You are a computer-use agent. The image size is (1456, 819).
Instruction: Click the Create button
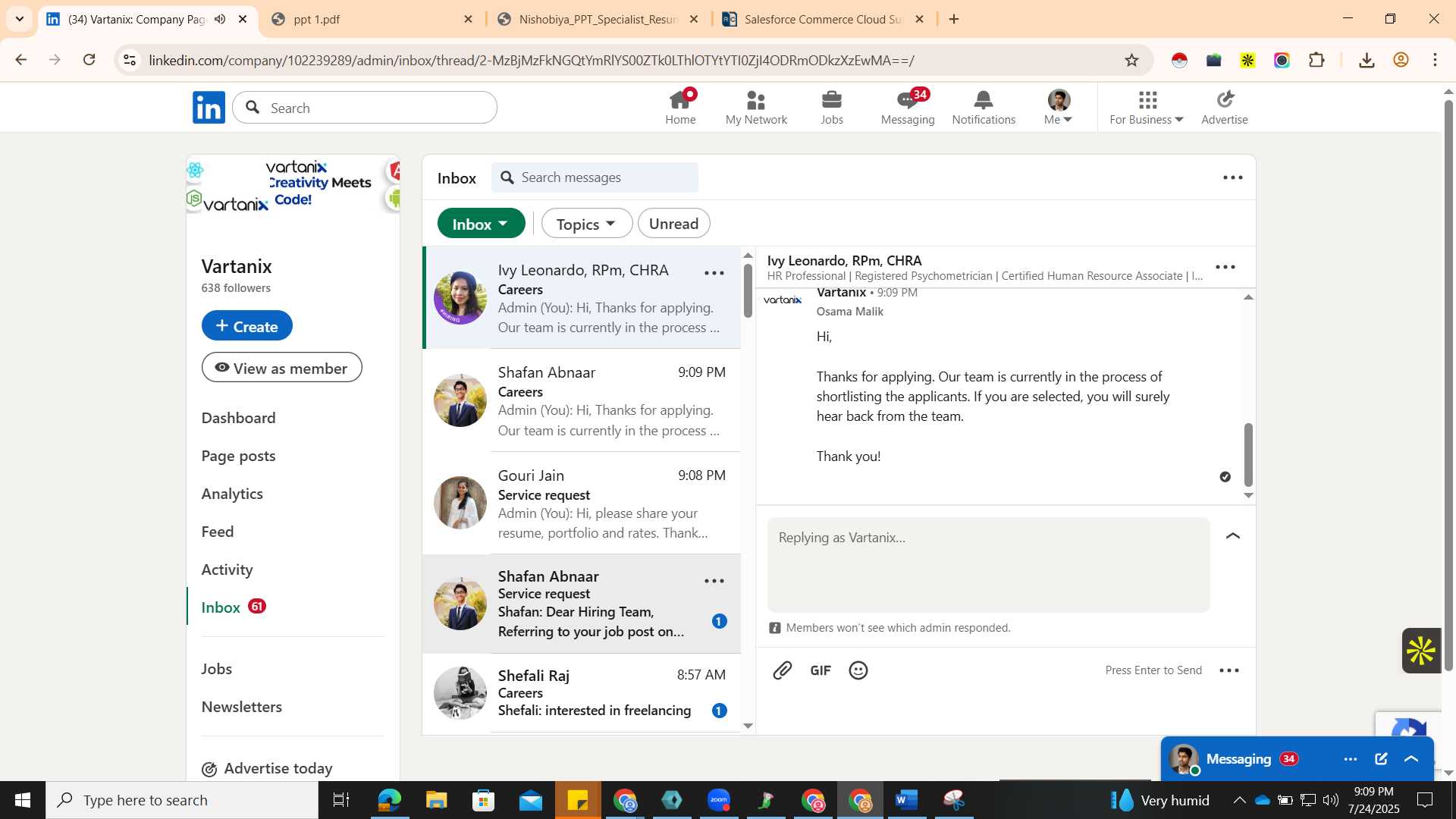(246, 325)
